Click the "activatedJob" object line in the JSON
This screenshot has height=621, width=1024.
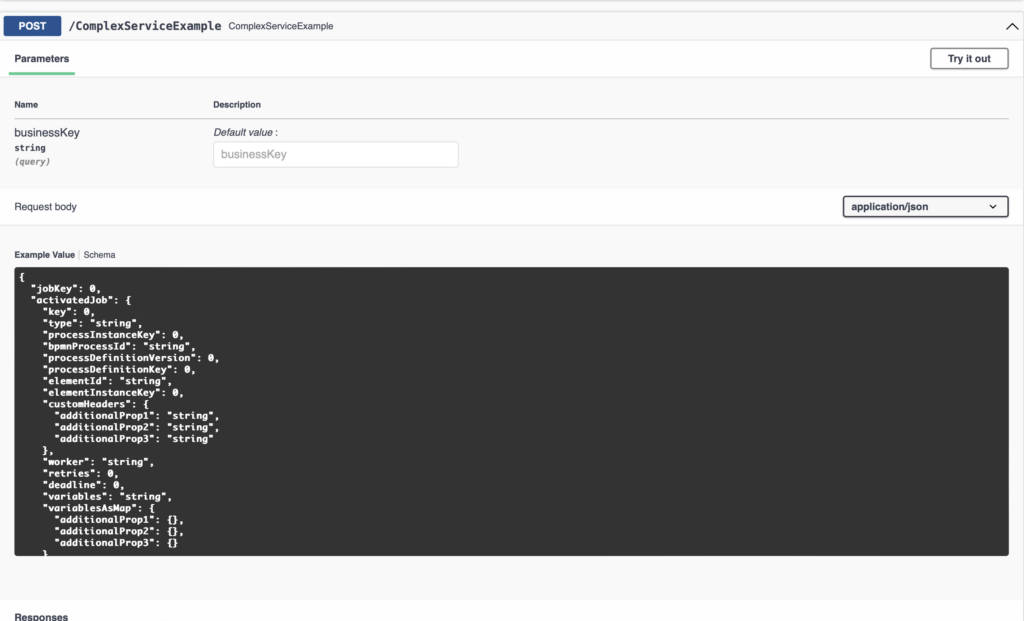tap(81, 300)
